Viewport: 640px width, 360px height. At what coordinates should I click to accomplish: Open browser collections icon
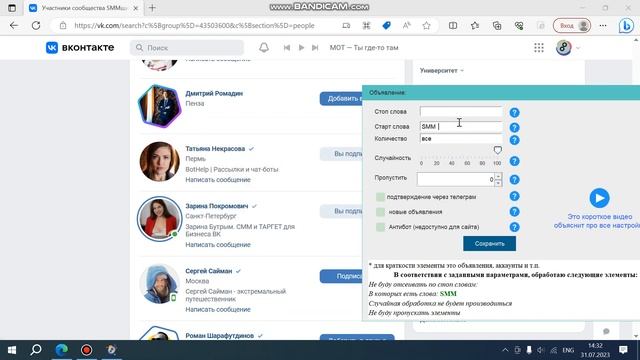[497, 26]
